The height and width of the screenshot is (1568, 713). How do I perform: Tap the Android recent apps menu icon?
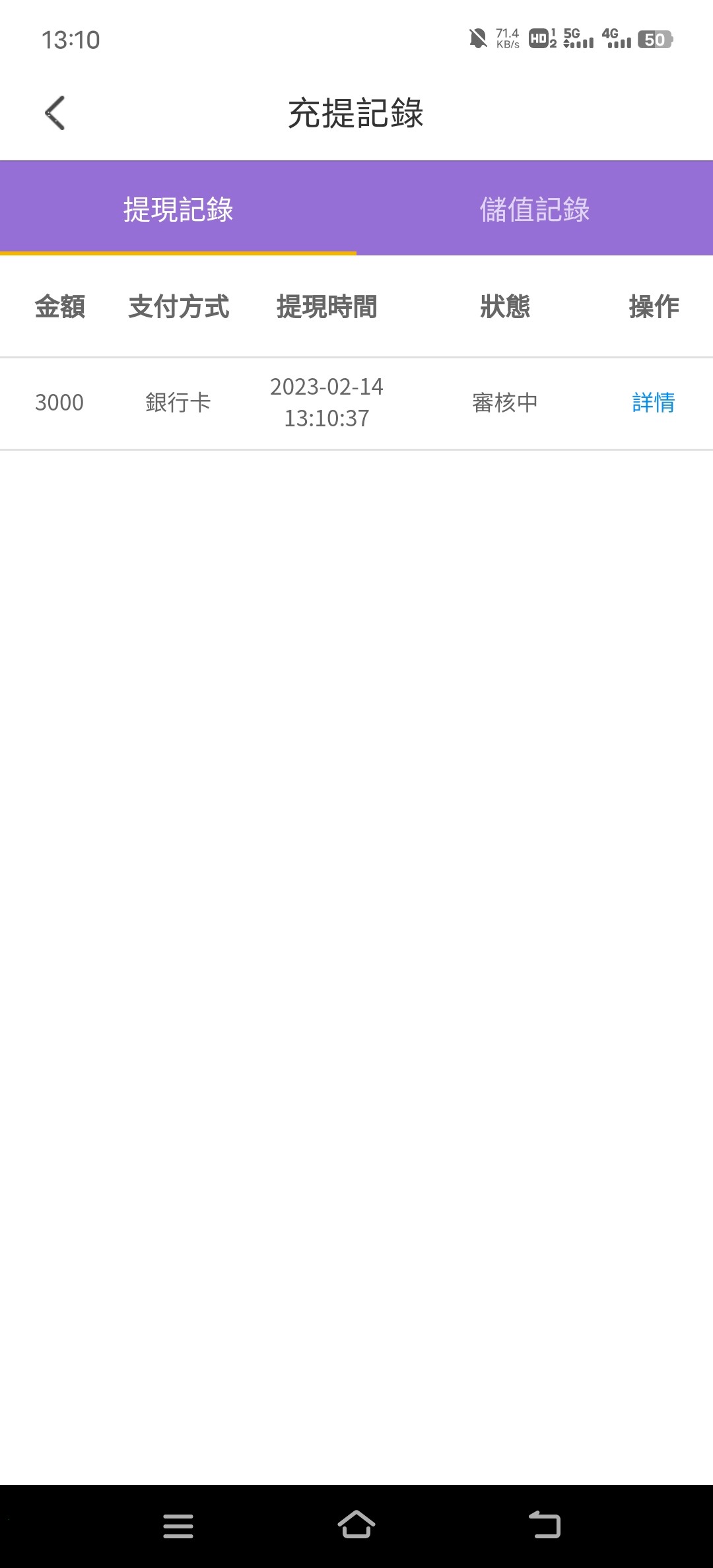pos(178,1526)
